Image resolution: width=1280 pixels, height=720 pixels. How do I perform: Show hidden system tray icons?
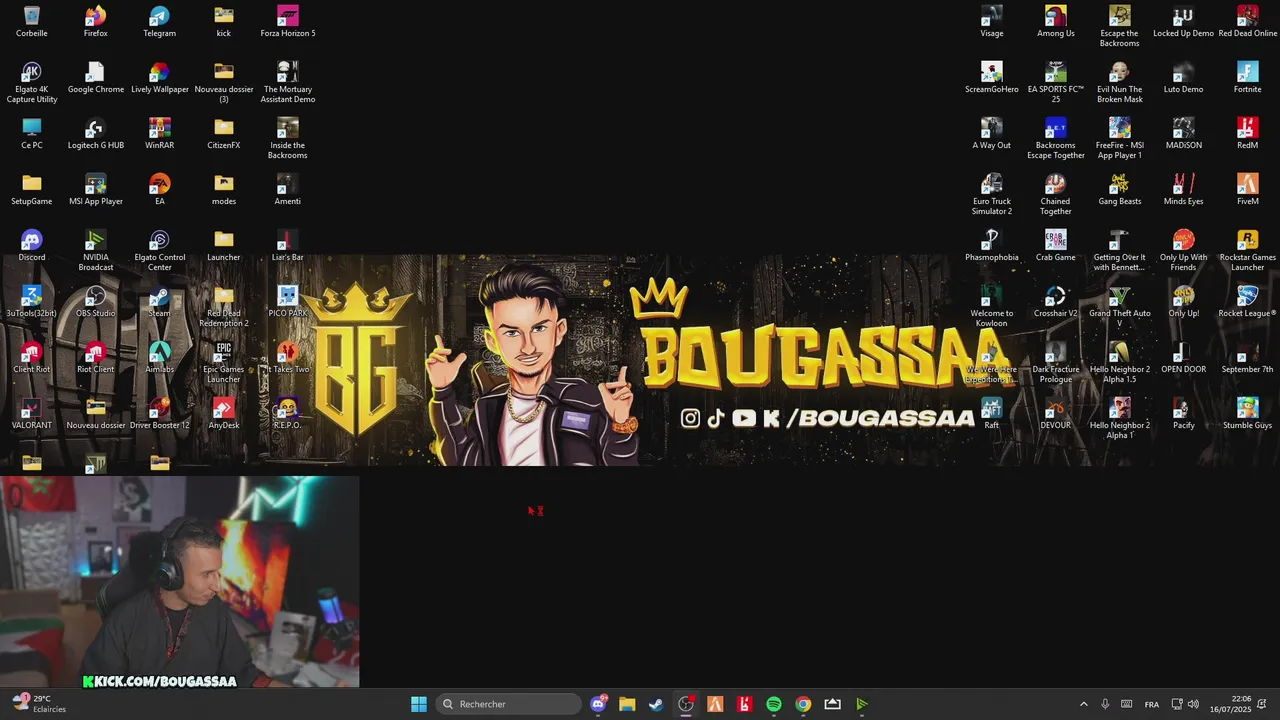click(x=1083, y=704)
